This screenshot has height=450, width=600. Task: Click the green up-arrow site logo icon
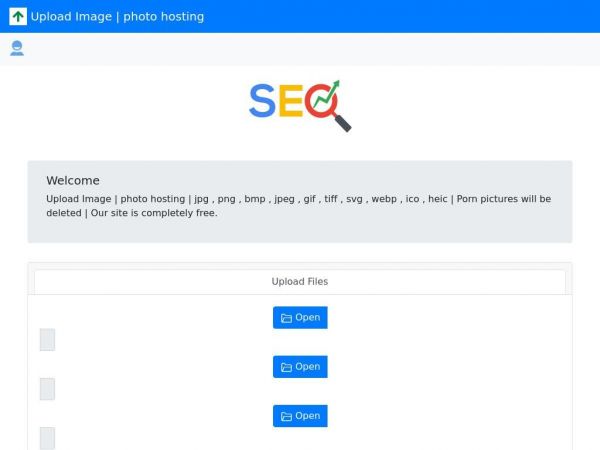[x=18, y=16]
